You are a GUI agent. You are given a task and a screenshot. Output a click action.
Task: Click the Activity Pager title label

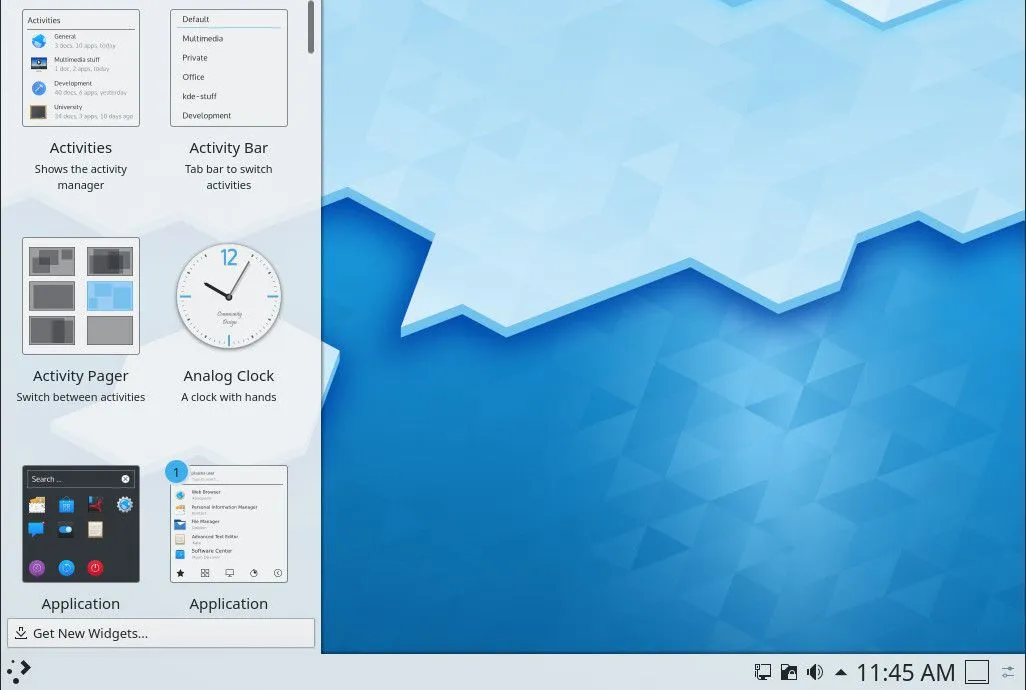[80, 376]
